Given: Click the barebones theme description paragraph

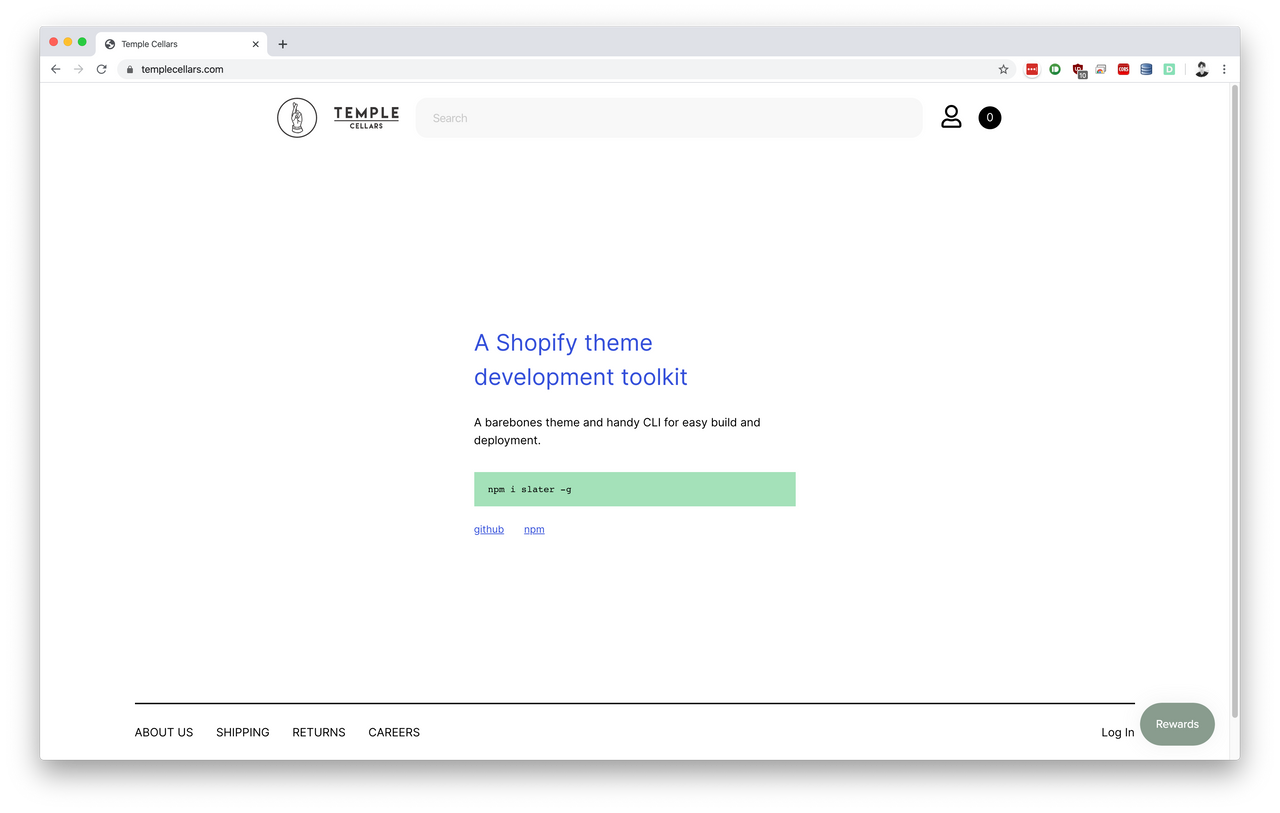Looking at the screenshot, I should pos(617,431).
